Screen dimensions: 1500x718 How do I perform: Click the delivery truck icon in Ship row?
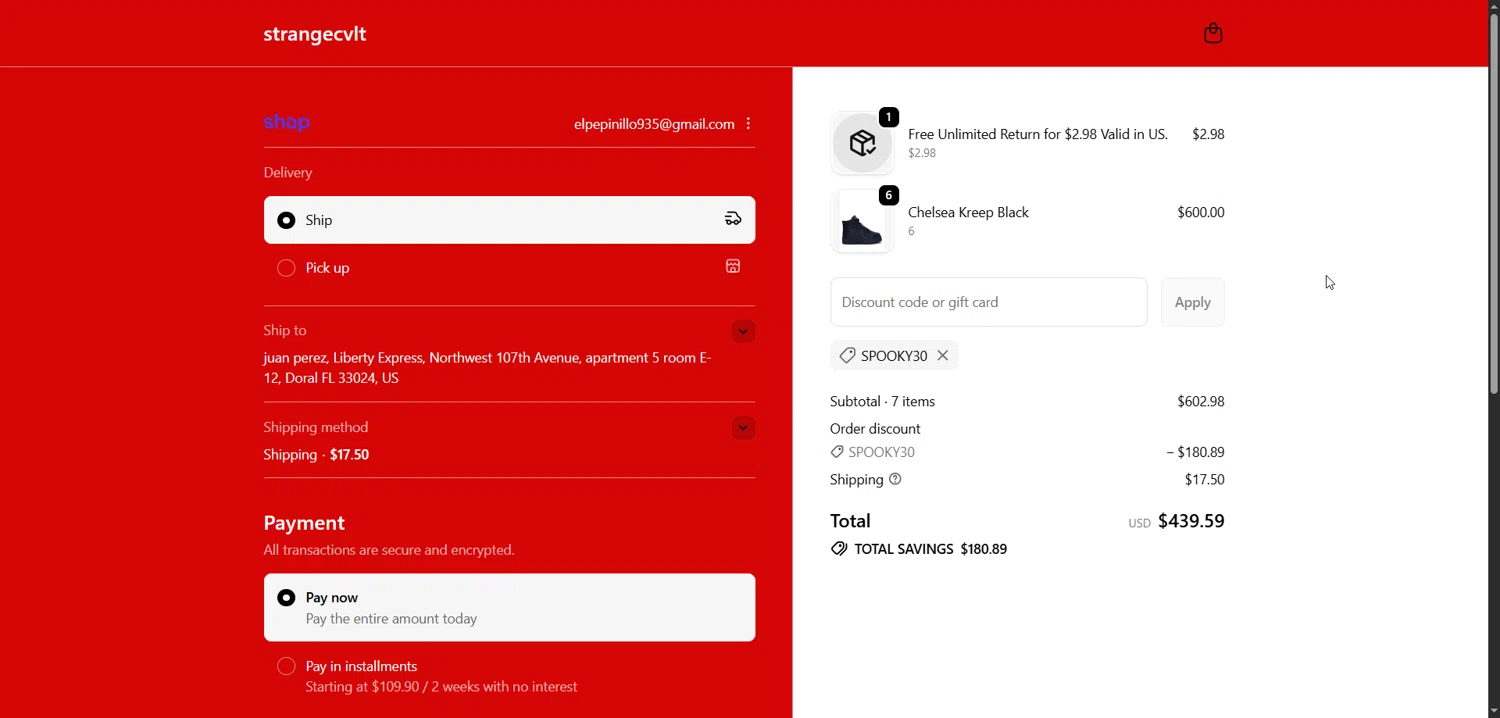click(x=733, y=219)
